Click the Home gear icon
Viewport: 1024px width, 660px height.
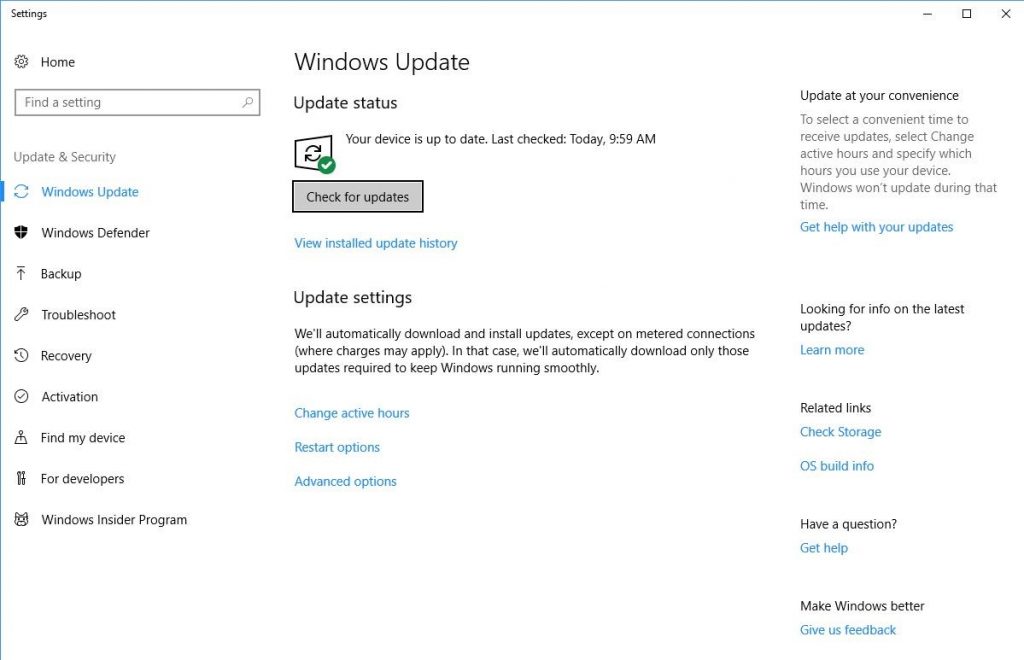tap(22, 61)
